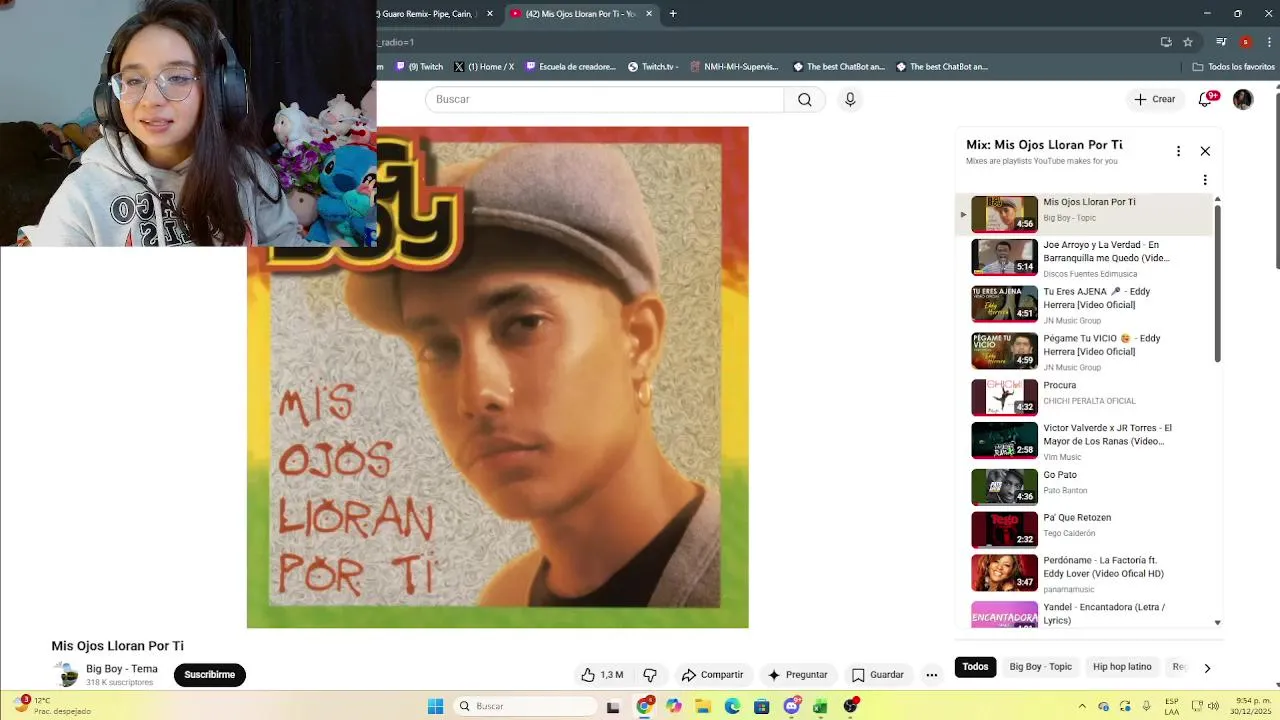Open Microsoft Edge from the taskbar
Screen dimensions: 1280x720
732,706
